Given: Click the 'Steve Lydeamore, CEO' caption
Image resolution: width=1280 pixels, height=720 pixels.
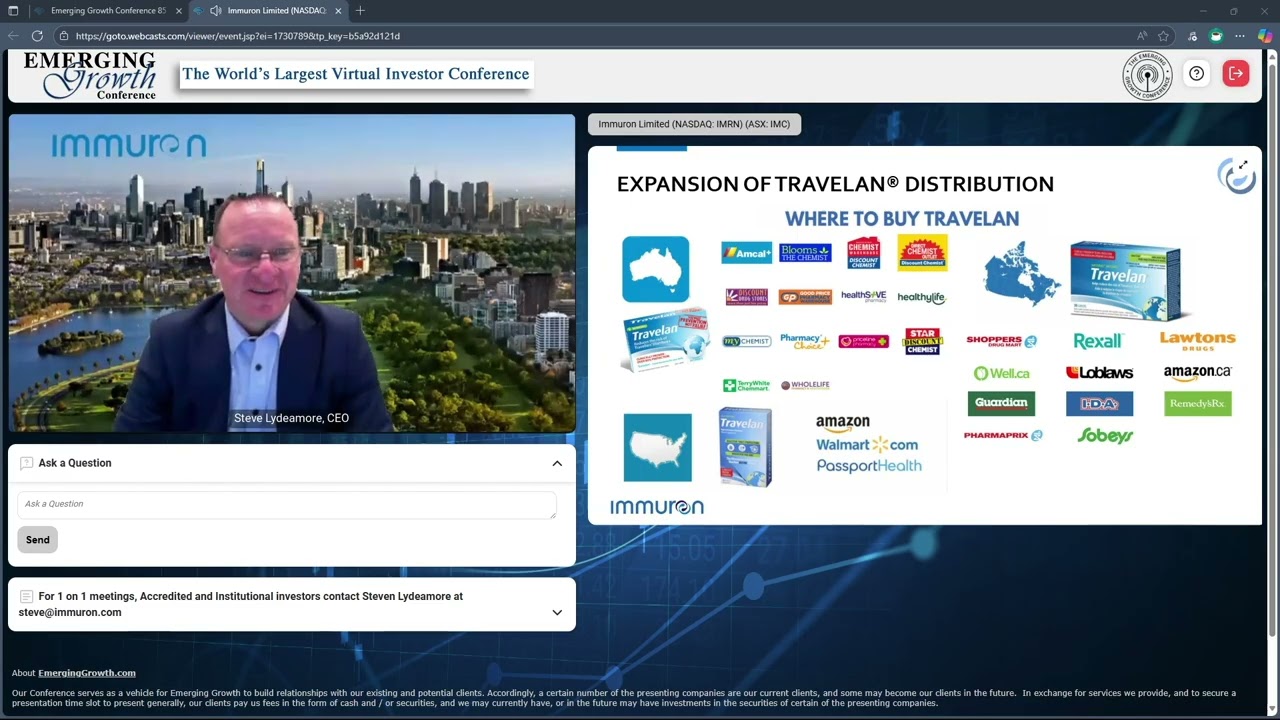Looking at the screenshot, I should 291,418.
